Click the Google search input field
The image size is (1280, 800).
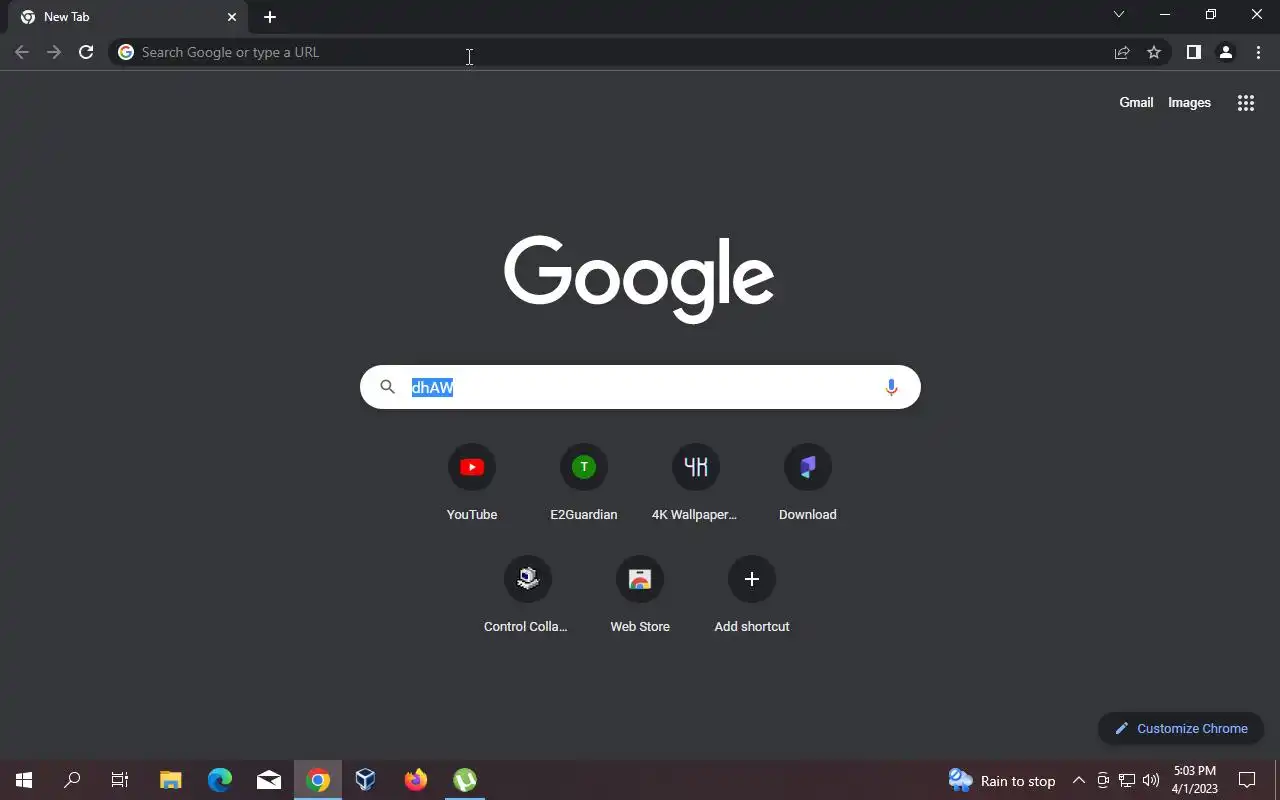click(x=640, y=387)
